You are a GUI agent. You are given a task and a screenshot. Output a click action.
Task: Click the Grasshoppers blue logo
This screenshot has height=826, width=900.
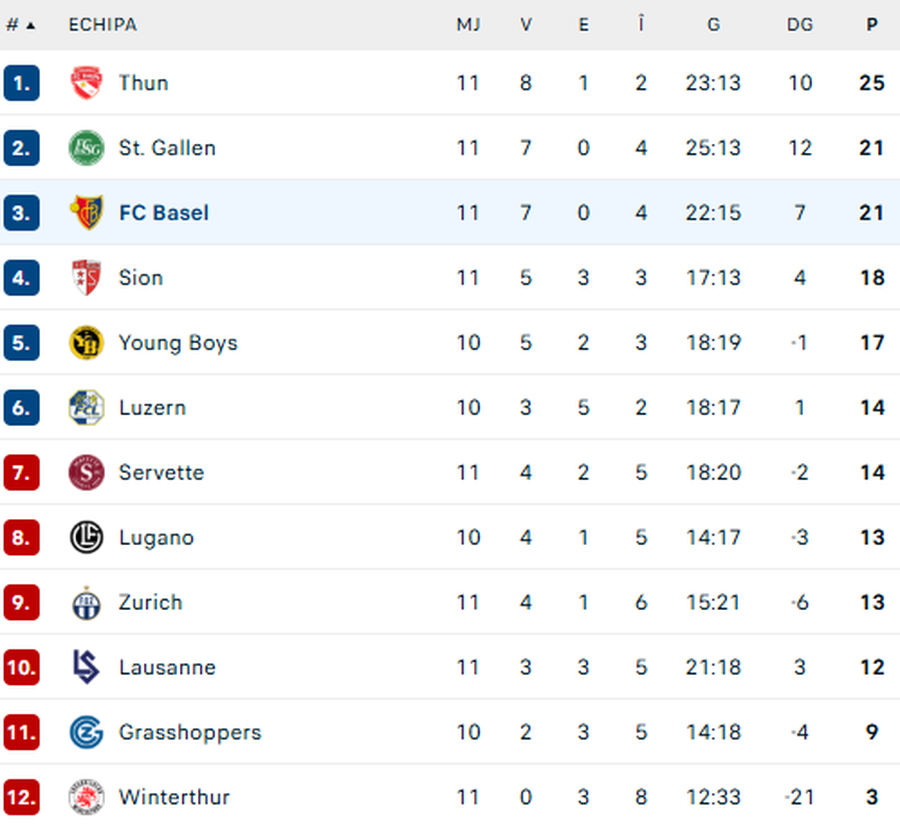pyautogui.click(x=86, y=733)
